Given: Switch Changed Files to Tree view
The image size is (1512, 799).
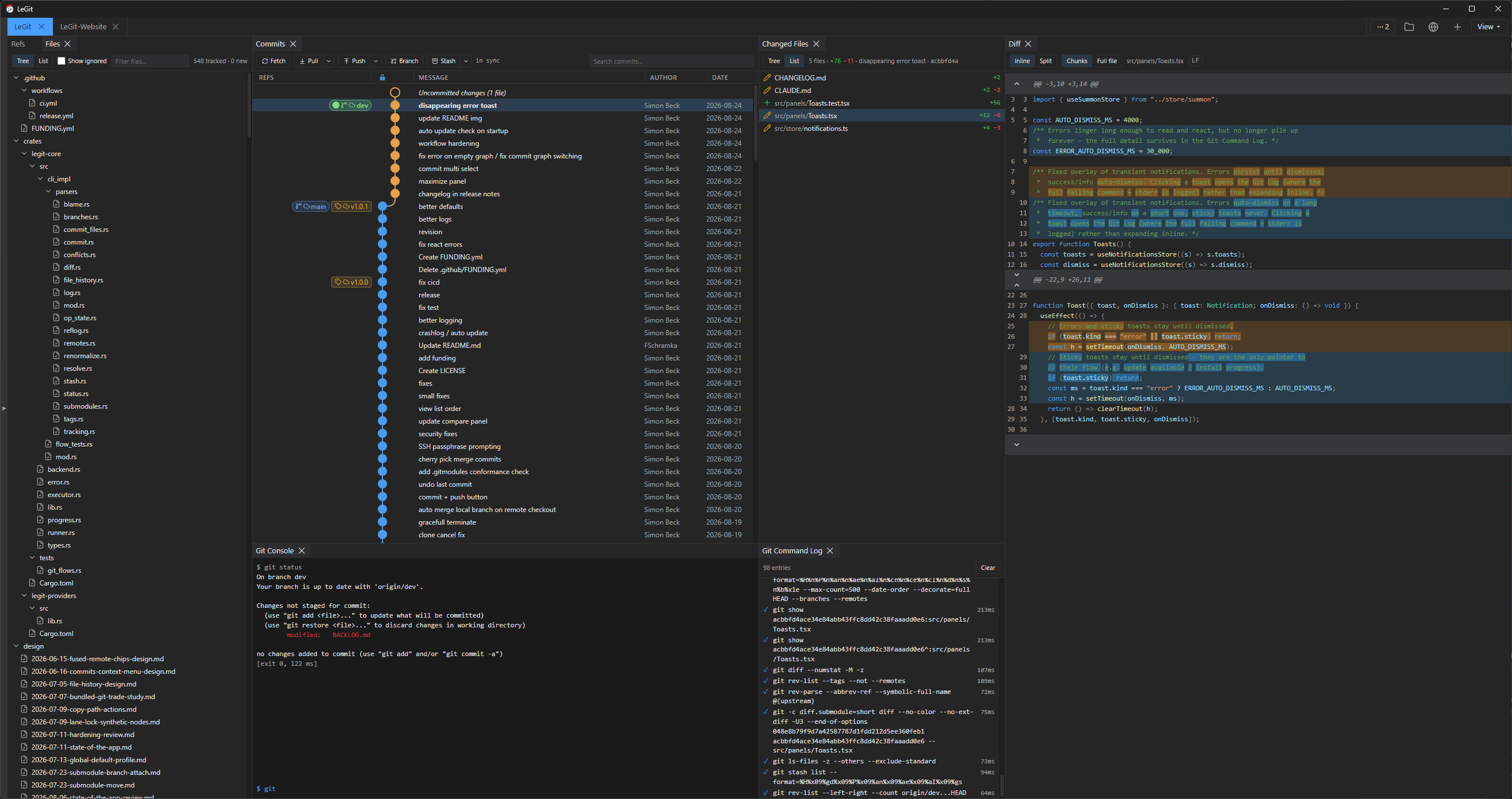Looking at the screenshot, I should click(x=774, y=61).
